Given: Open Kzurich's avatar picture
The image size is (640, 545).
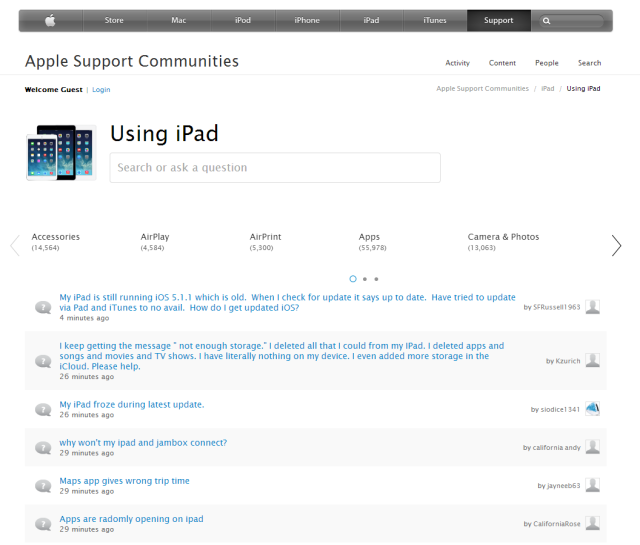Looking at the screenshot, I should tap(593, 360).
